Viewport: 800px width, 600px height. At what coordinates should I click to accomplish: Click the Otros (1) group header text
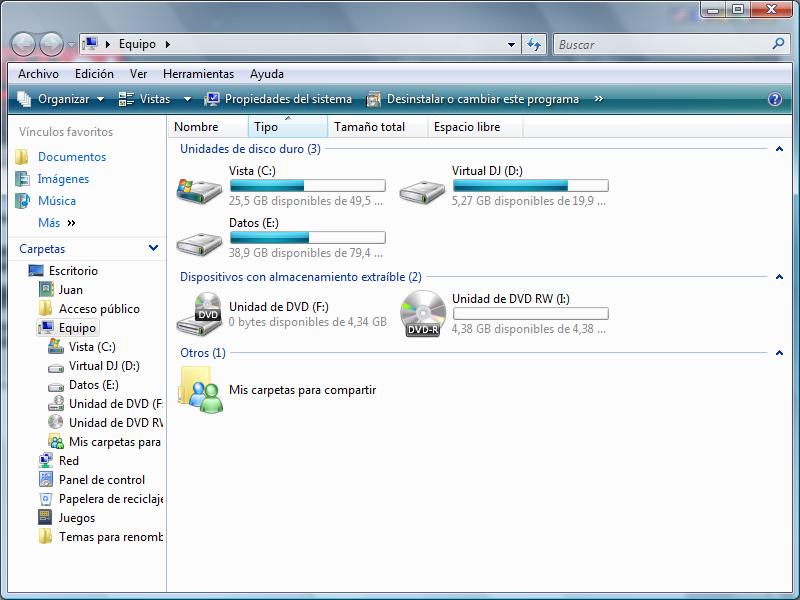pos(203,353)
